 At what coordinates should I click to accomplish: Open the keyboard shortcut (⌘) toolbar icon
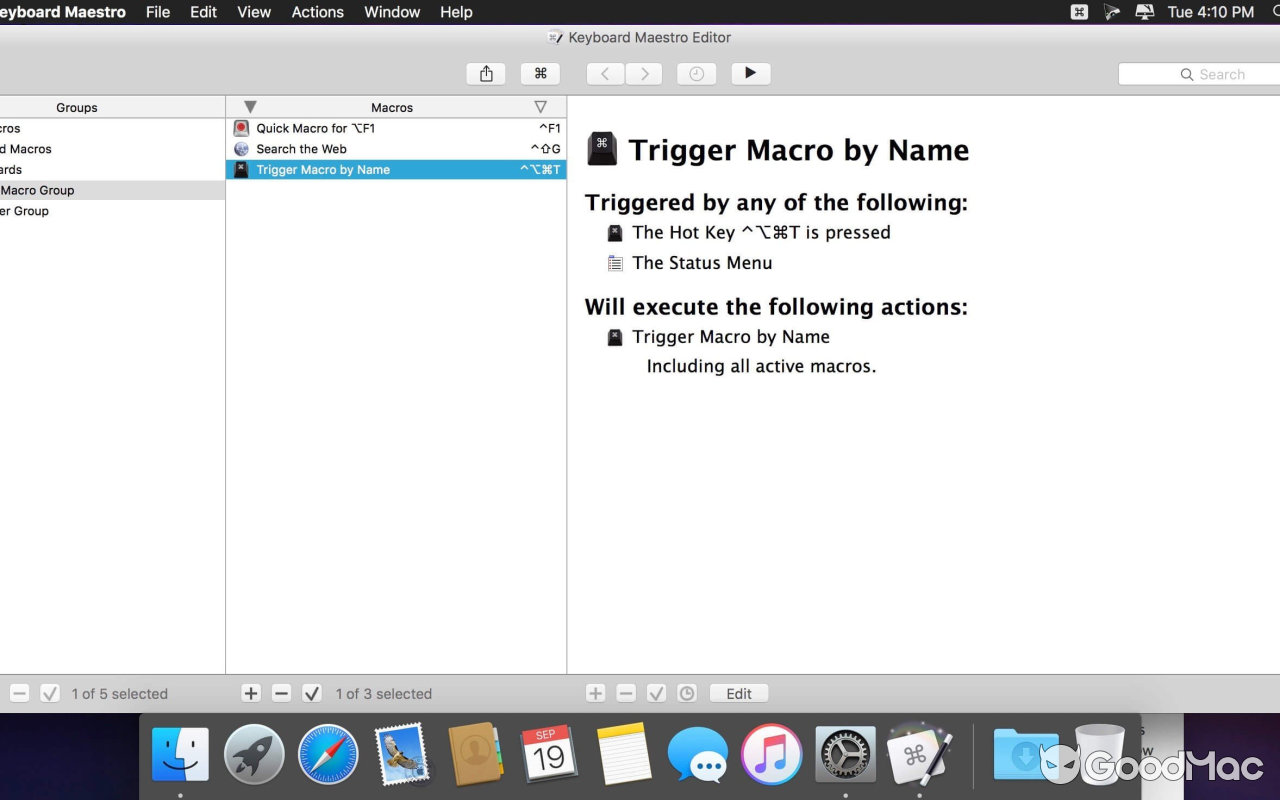(x=540, y=73)
